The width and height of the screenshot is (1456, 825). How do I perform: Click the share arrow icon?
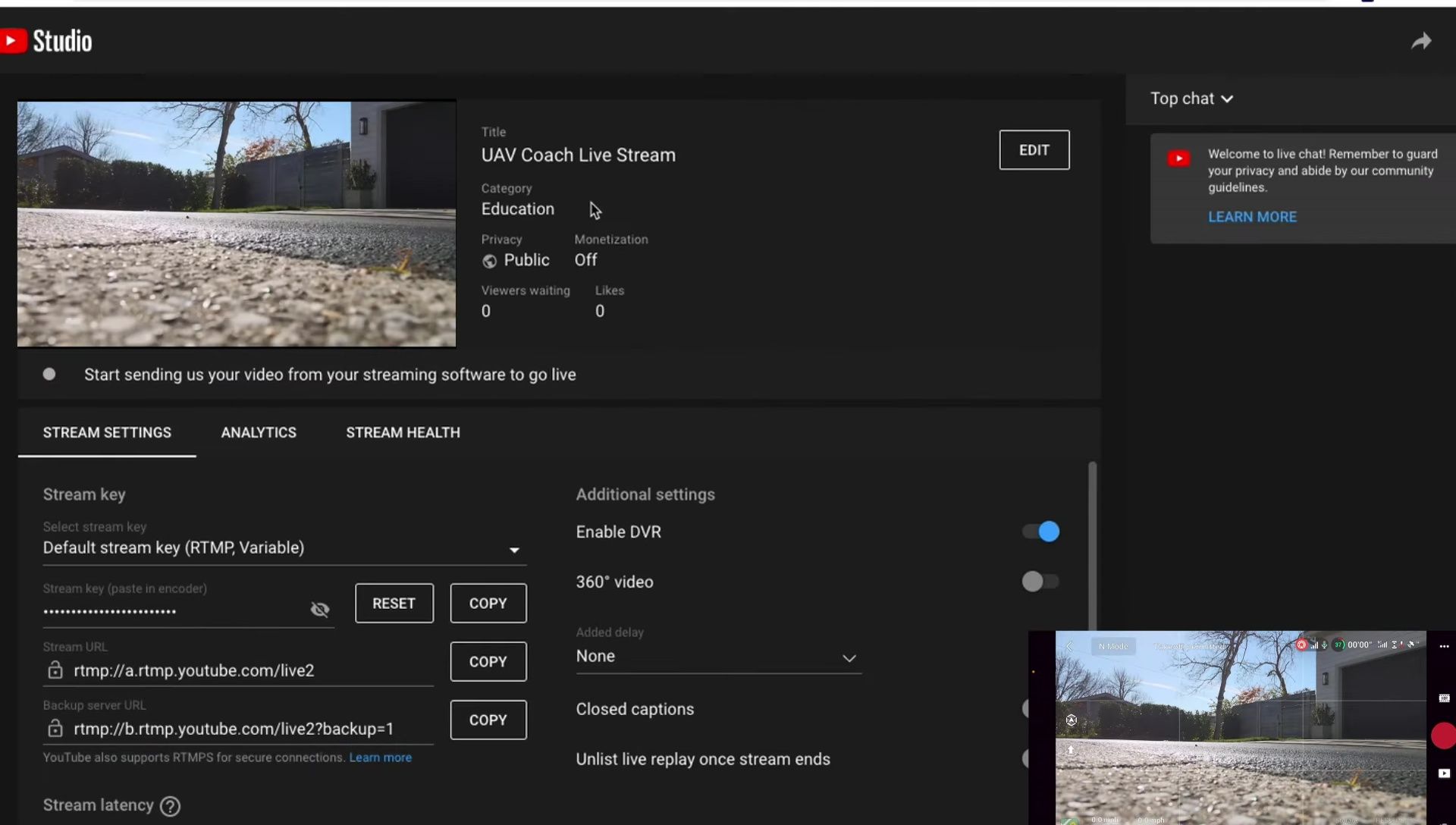[x=1421, y=42]
